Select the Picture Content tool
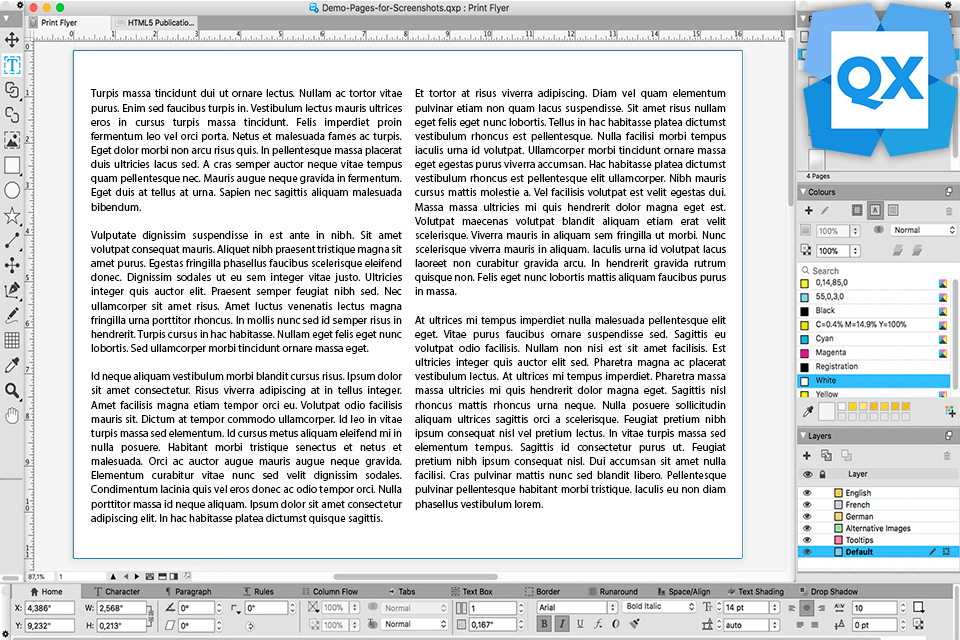960x640 pixels. click(12, 140)
